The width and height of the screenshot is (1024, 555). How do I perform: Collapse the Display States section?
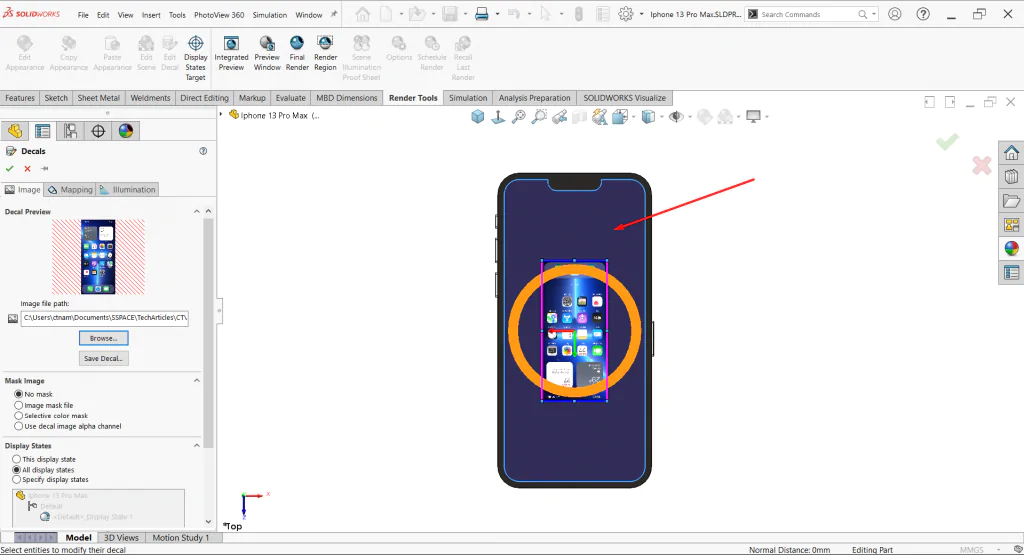[x=197, y=445]
